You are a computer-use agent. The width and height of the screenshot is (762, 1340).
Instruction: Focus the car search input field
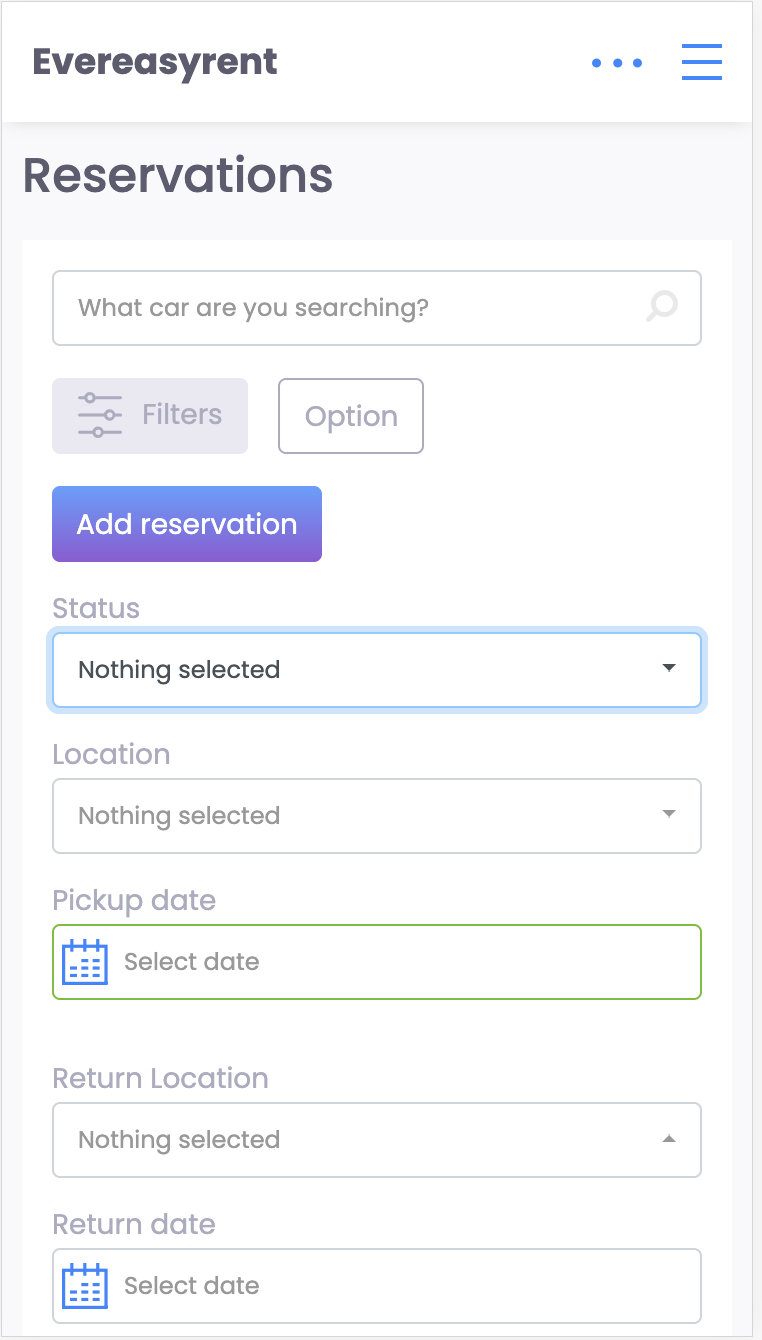click(377, 308)
